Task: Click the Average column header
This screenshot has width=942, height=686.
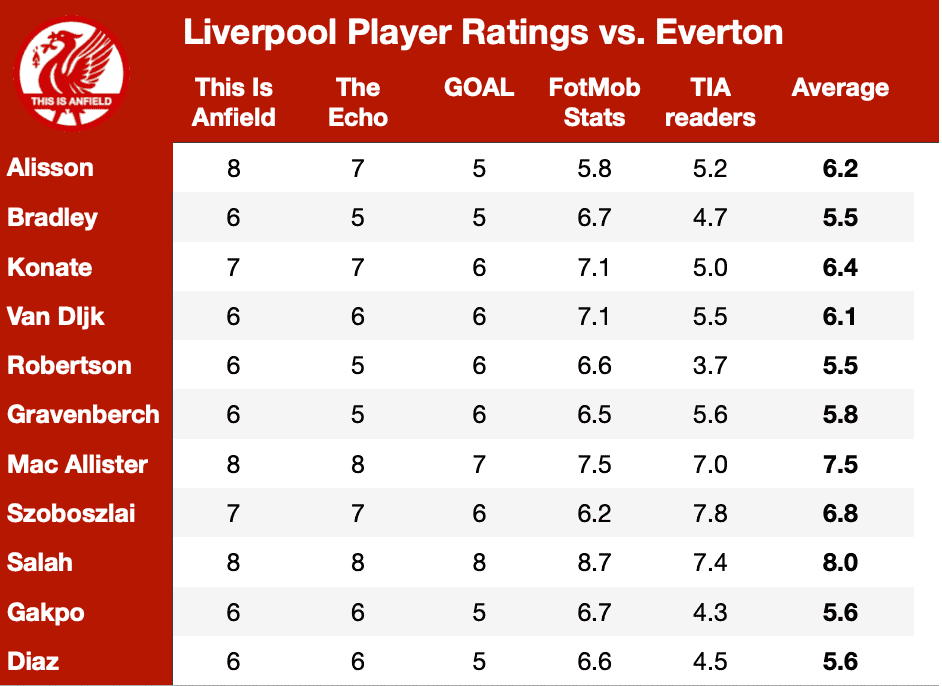Action: [840, 88]
